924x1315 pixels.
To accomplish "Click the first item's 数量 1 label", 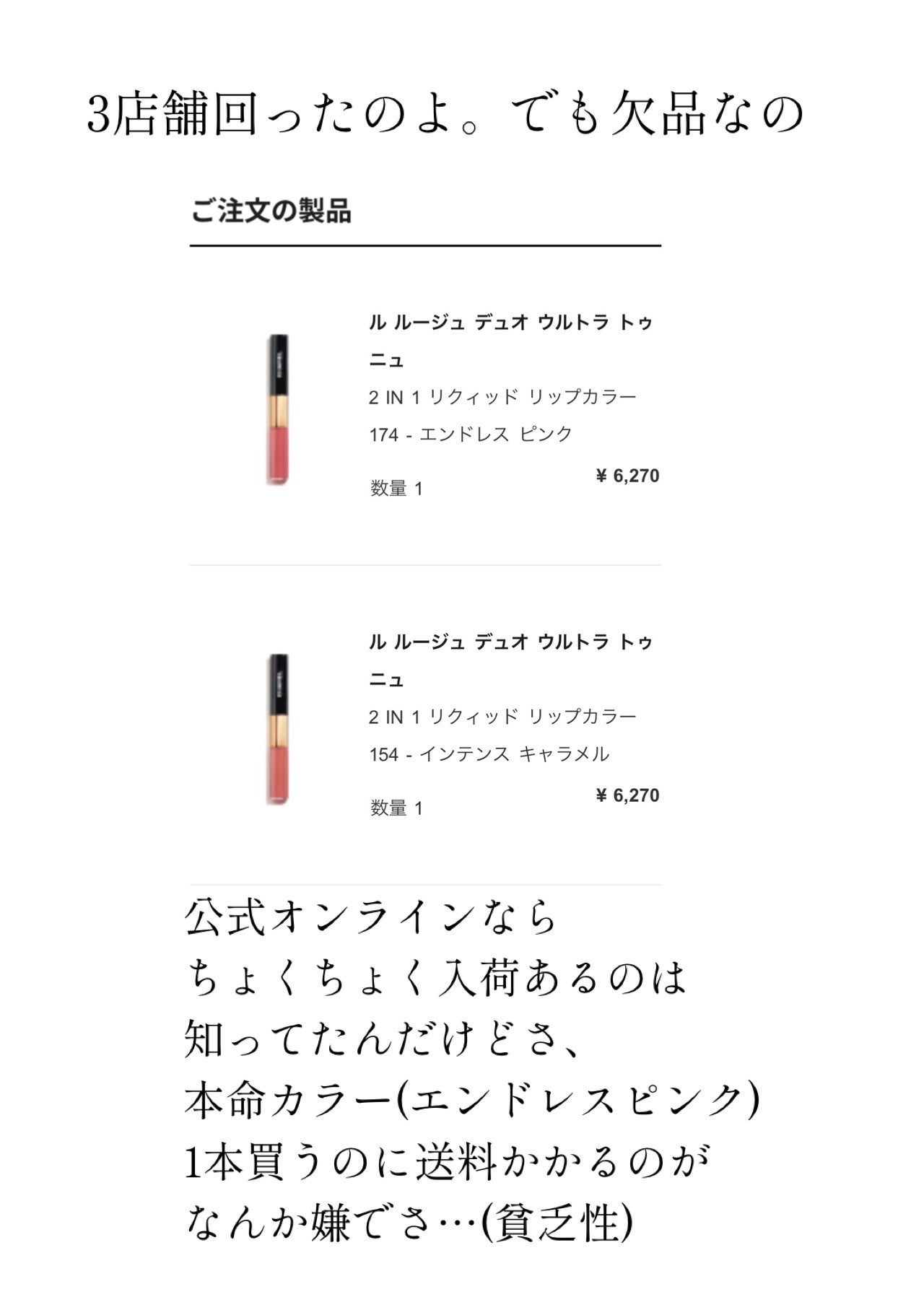I will point(396,489).
